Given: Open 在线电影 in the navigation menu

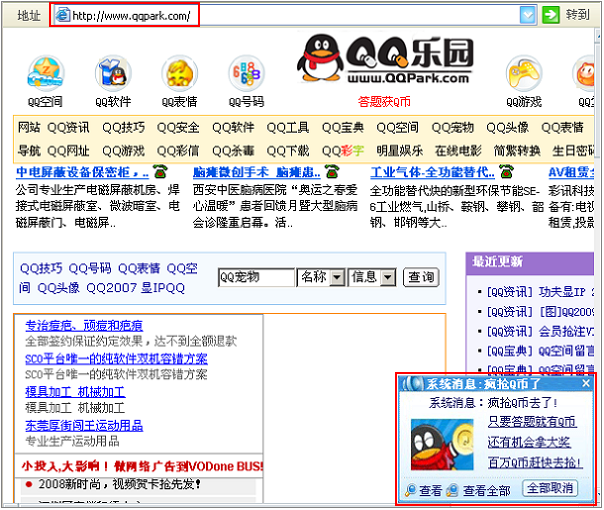Looking at the screenshot, I should (x=458, y=151).
